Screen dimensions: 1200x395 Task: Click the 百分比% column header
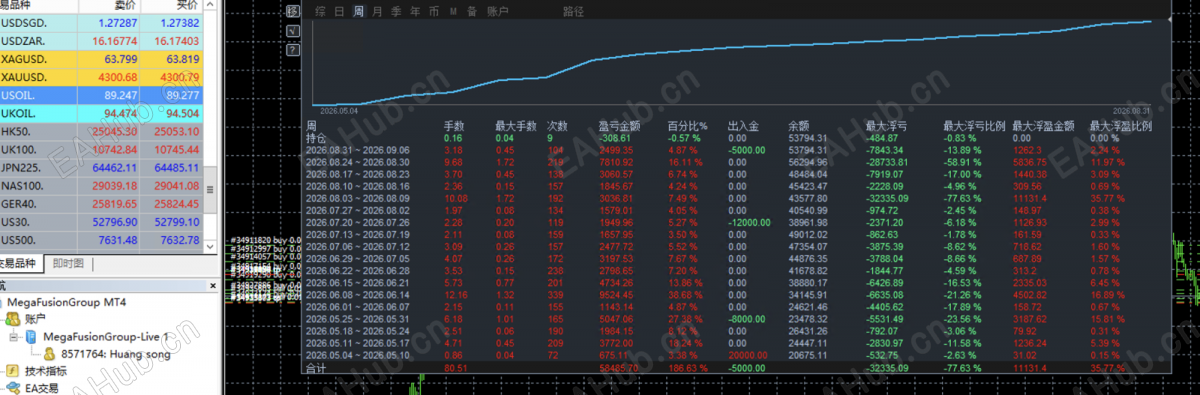(x=688, y=126)
